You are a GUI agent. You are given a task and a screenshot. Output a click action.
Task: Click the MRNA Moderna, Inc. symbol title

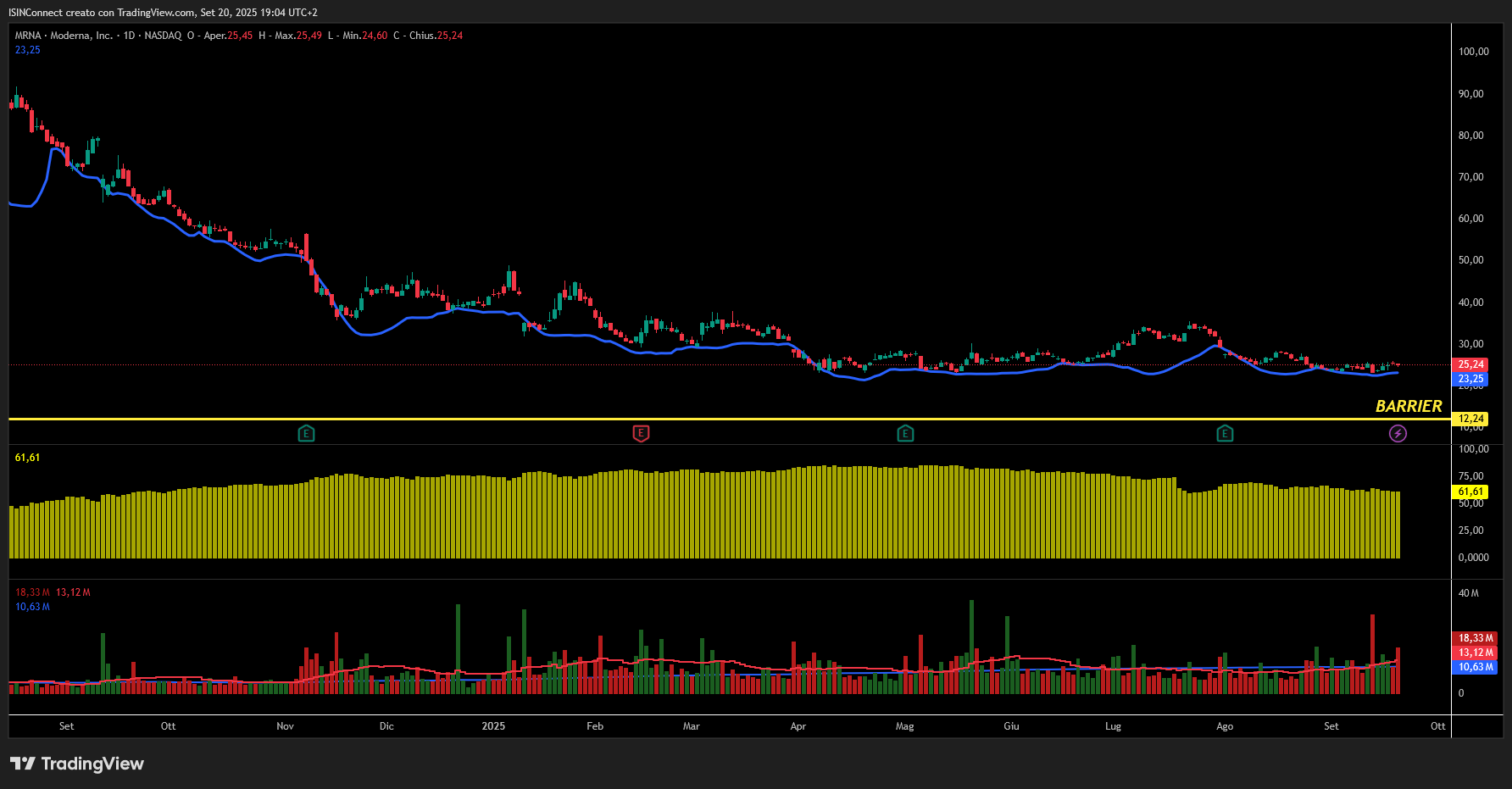click(x=64, y=36)
